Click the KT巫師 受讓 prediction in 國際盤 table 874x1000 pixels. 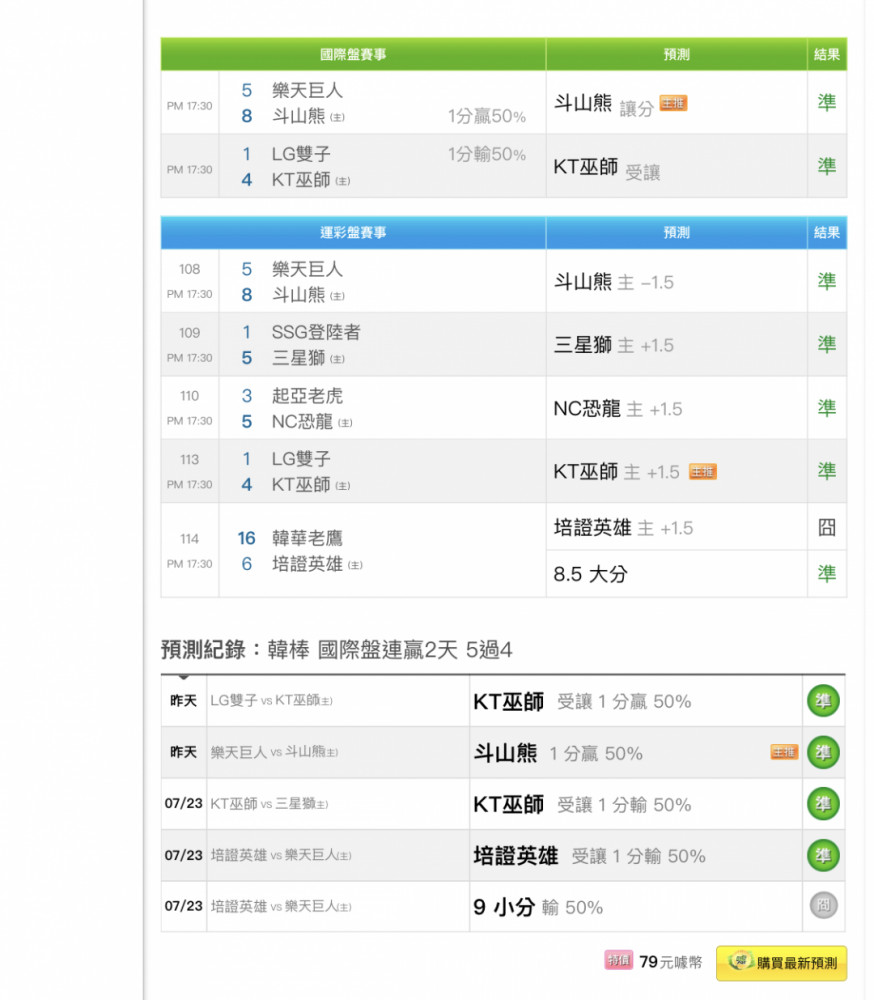point(607,168)
